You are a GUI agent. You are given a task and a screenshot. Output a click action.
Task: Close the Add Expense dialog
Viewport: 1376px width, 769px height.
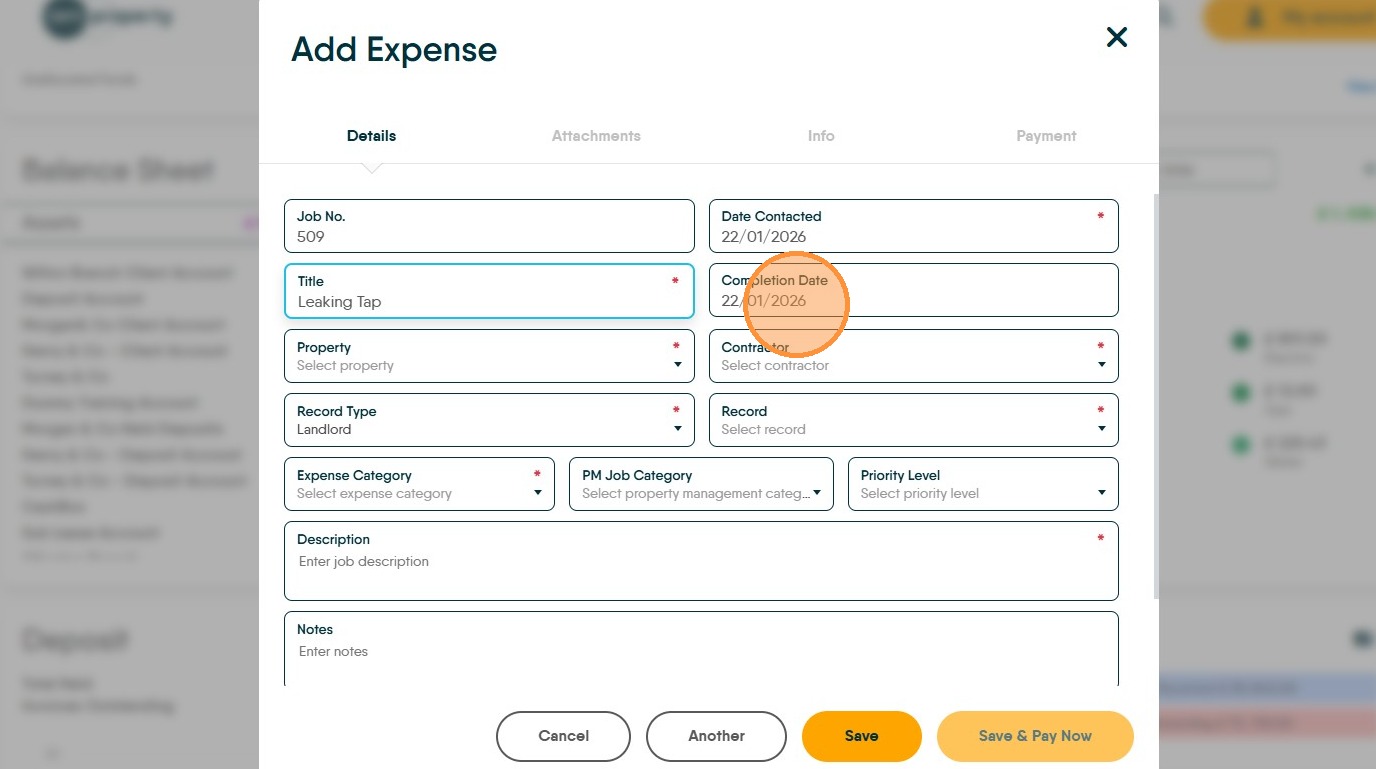click(1116, 38)
